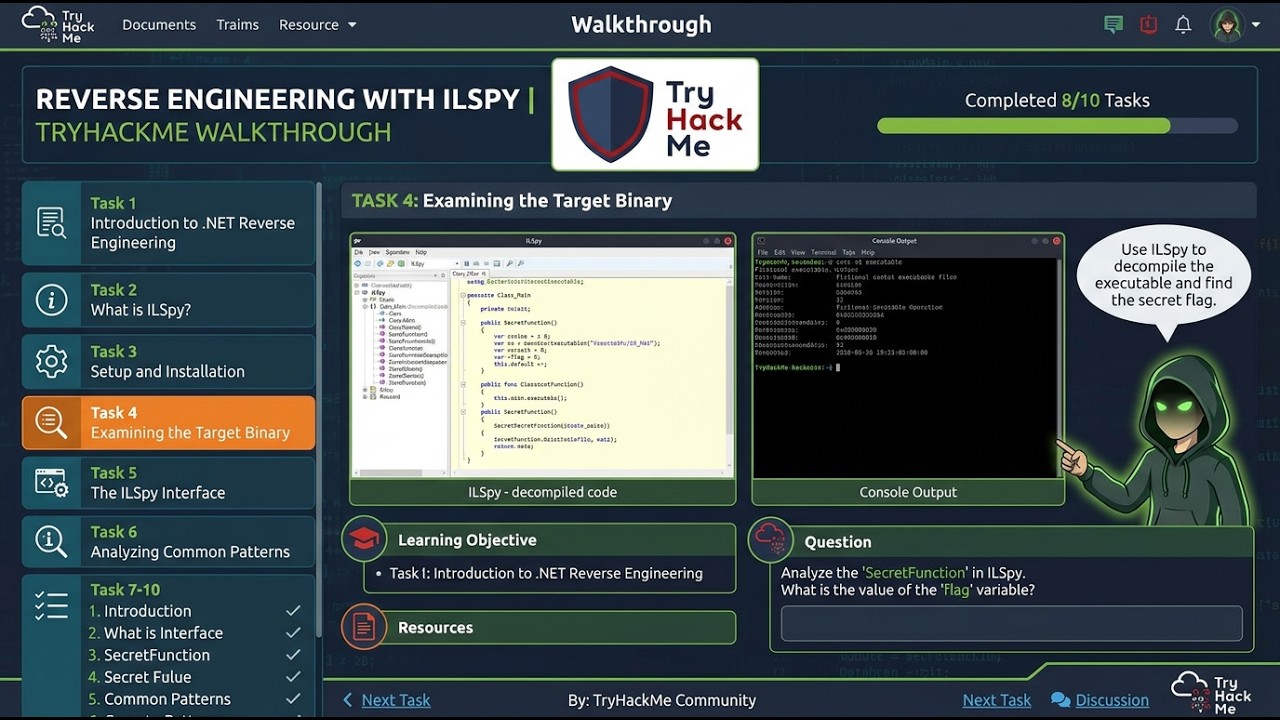This screenshot has height=720, width=1280.
Task: Select Task 1 Introduction to .NET Reverse Engineering
Action: pos(168,223)
